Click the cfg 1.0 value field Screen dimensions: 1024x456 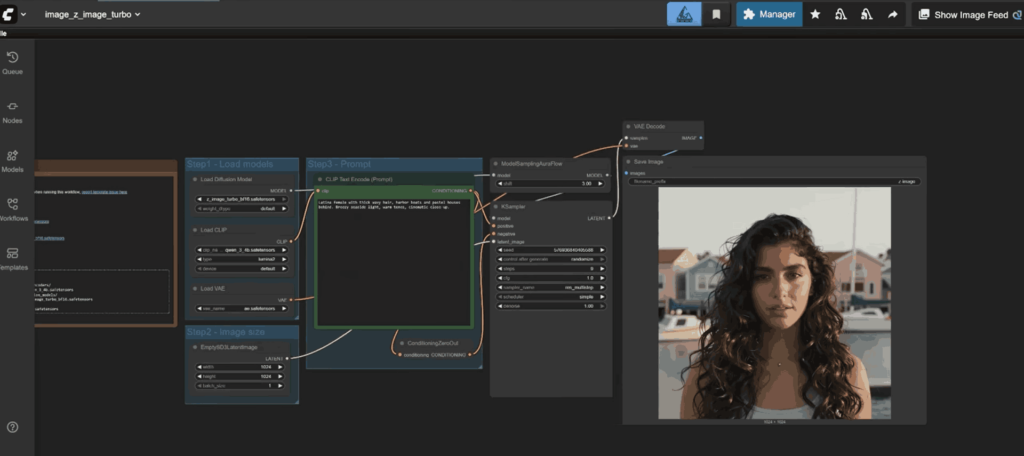point(551,278)
